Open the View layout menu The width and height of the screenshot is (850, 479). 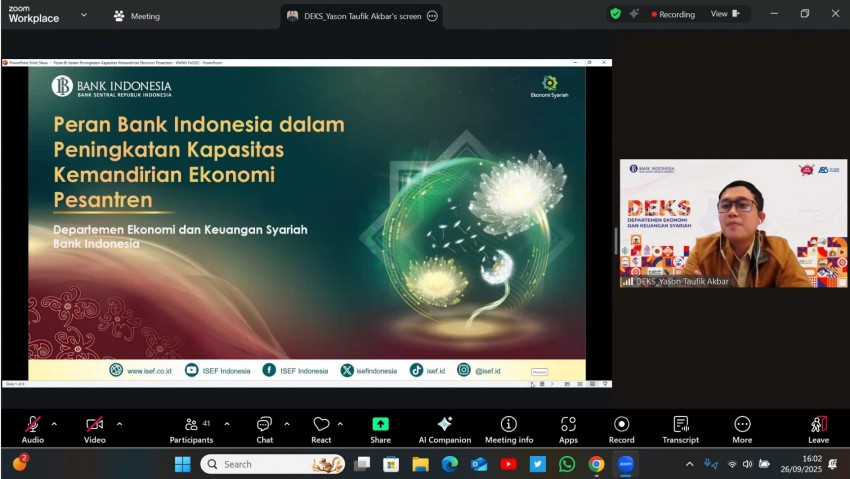[x=725, y=14]
